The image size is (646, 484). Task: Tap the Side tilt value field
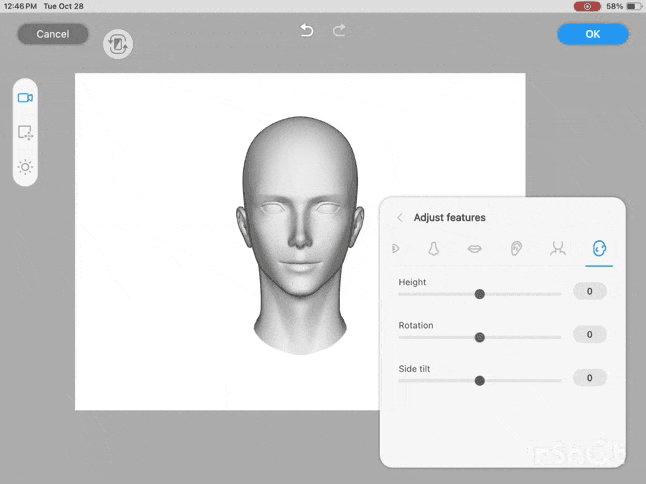point(590,378)
